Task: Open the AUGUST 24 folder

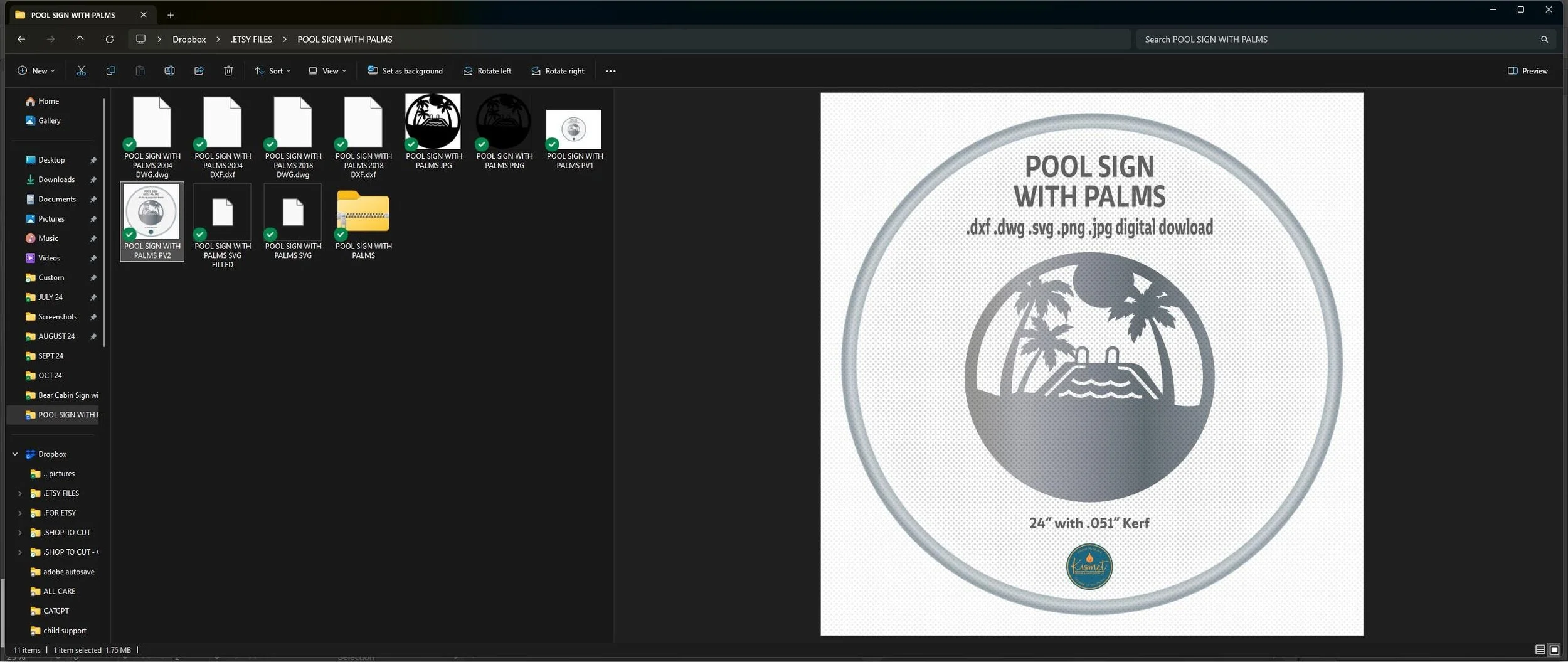Action: [x=56, y=336]
